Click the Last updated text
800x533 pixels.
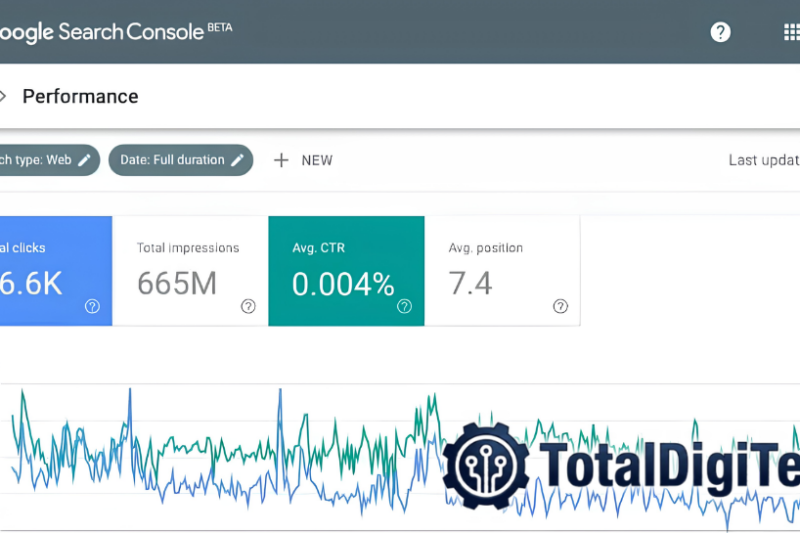point(764,160)
